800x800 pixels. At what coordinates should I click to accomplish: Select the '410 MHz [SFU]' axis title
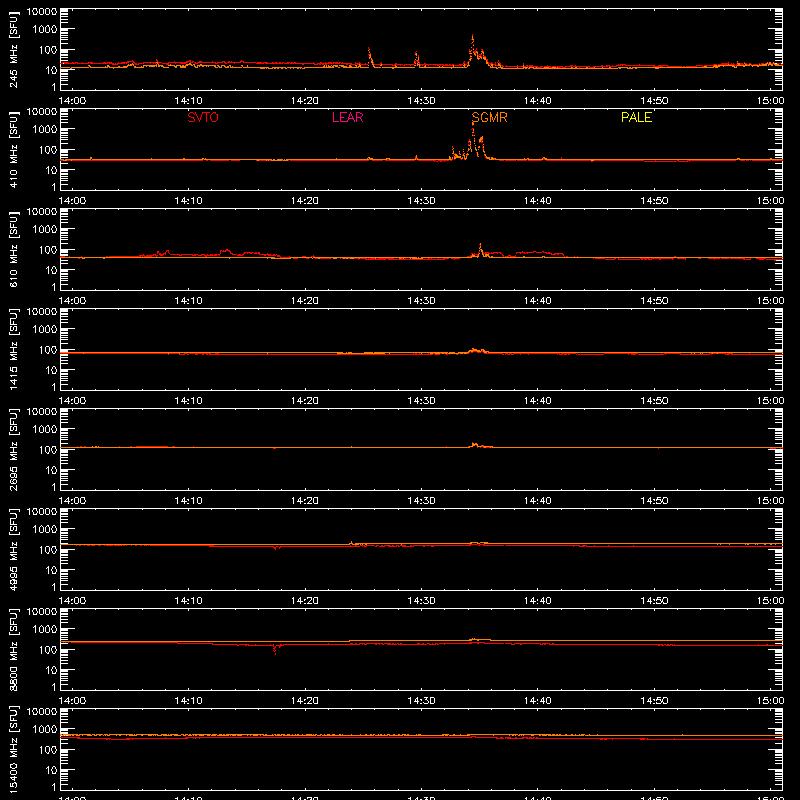pos(13,149)
